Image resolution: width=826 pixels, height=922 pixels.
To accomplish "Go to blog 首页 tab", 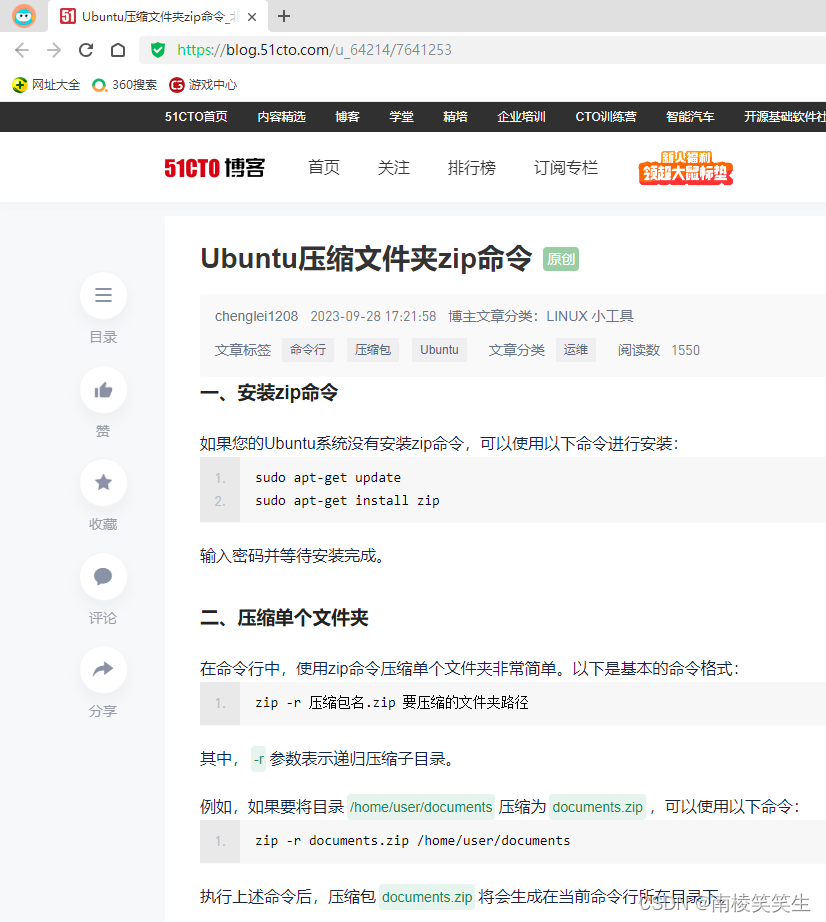I will click(x=324, y=168).
